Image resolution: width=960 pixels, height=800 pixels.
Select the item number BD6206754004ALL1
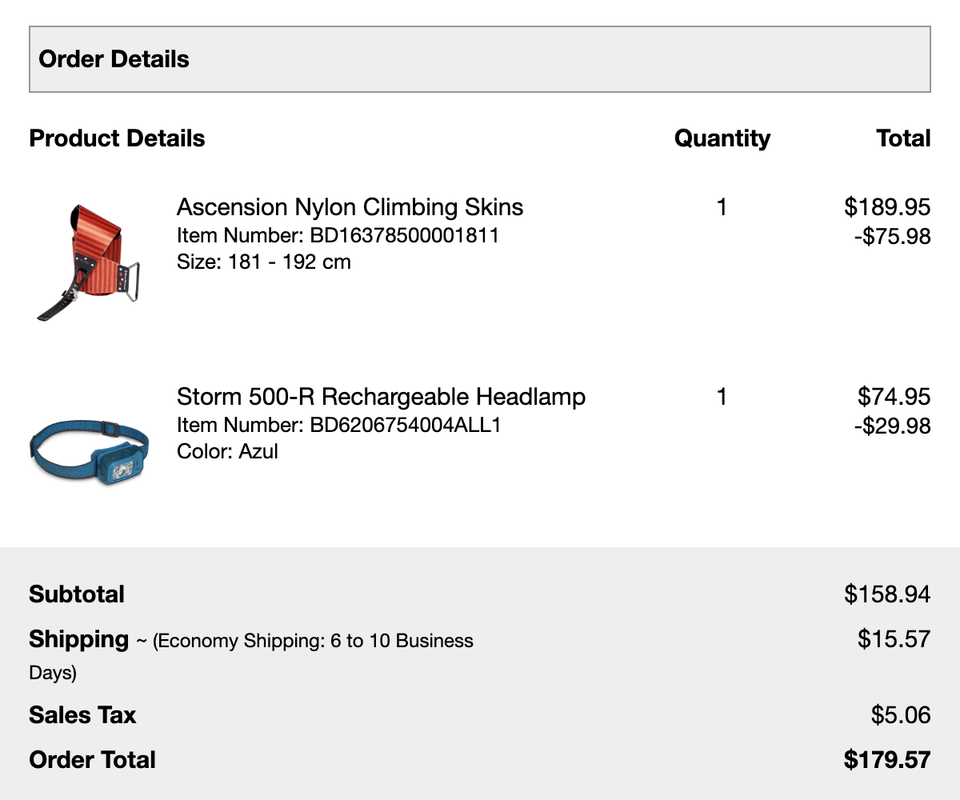(x=405, y=425)
